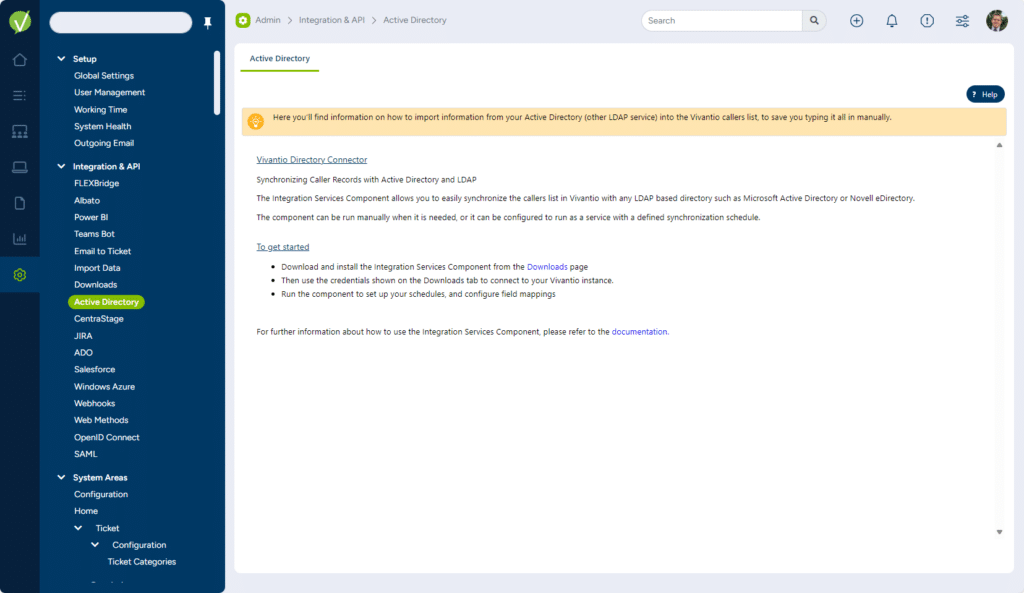Image resolution: width=1024 pixels, height=593 pixels.
Task: Click the laptop assets icon in left rail
Action: tap(19, 167)
